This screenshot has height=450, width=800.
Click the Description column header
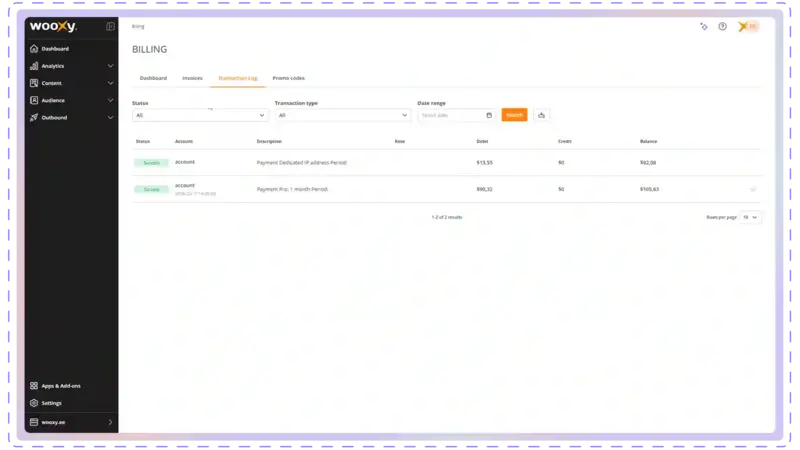pyautogui.click(x=269, y=141)
